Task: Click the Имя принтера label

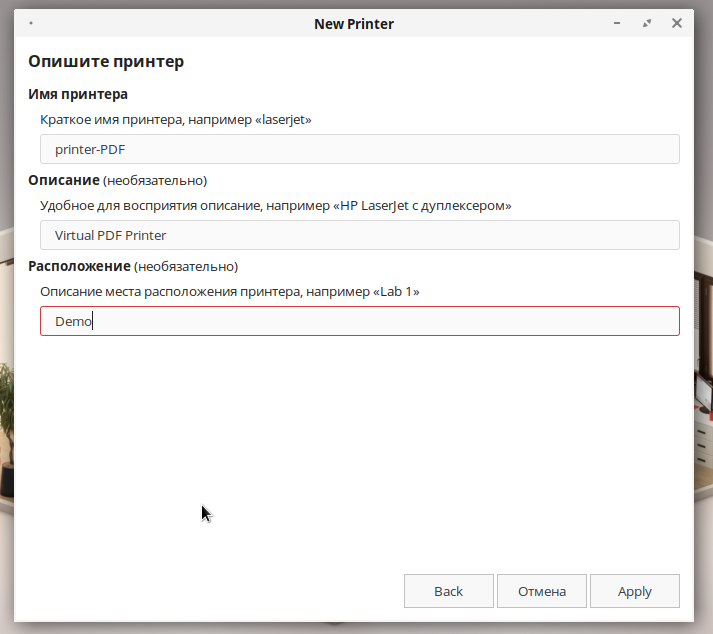Action: click(x=78, y=94)
